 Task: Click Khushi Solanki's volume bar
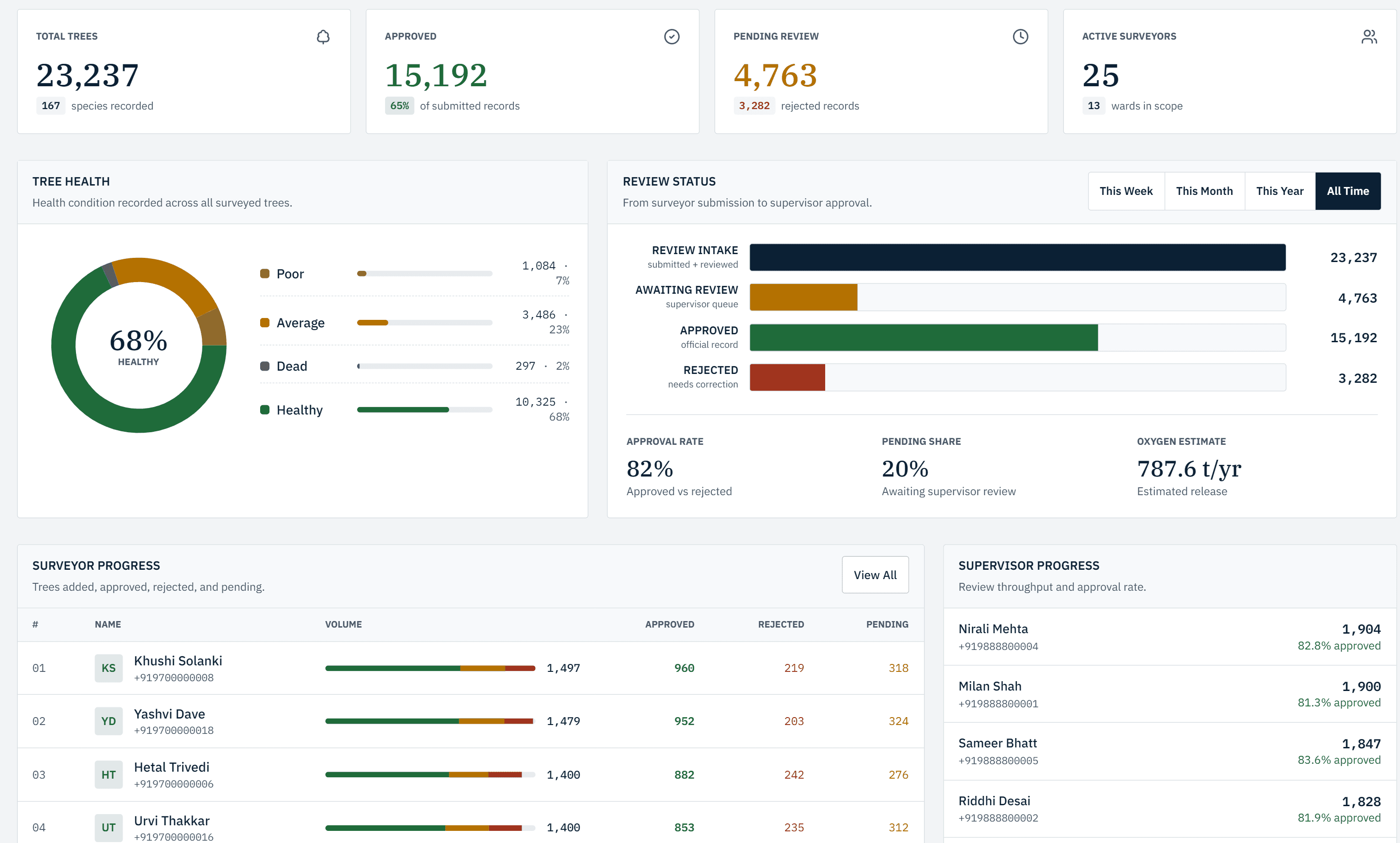[430, 668]
